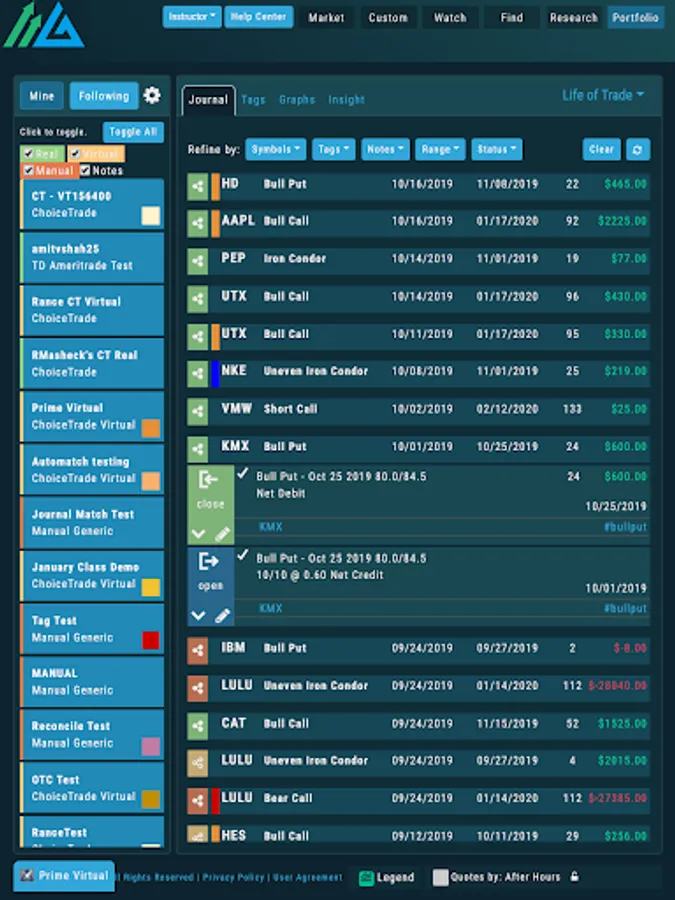The height and width of the screenshot is (900, 675).
Task: Click share icon on LULU Bear Call row
Action: point(197,801)
